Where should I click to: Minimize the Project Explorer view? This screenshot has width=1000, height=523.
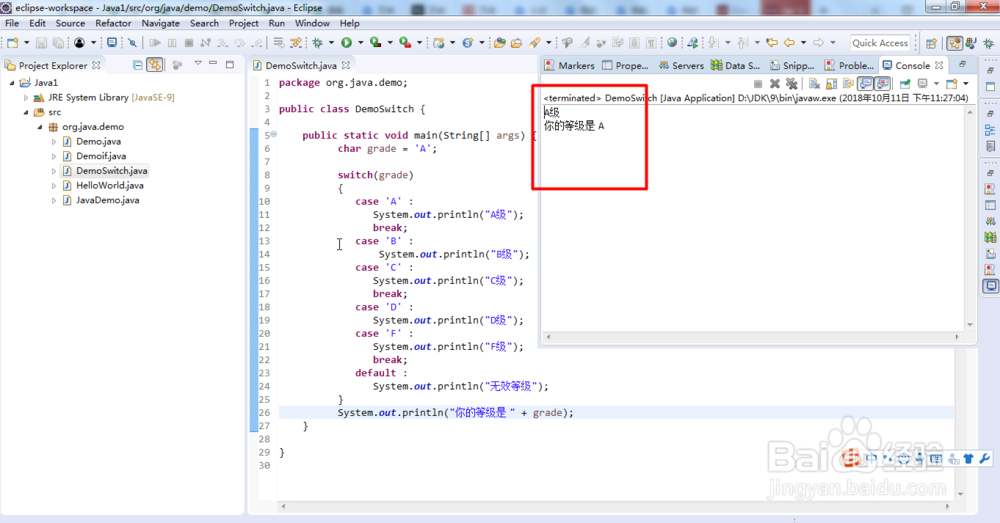coord(214,64)
